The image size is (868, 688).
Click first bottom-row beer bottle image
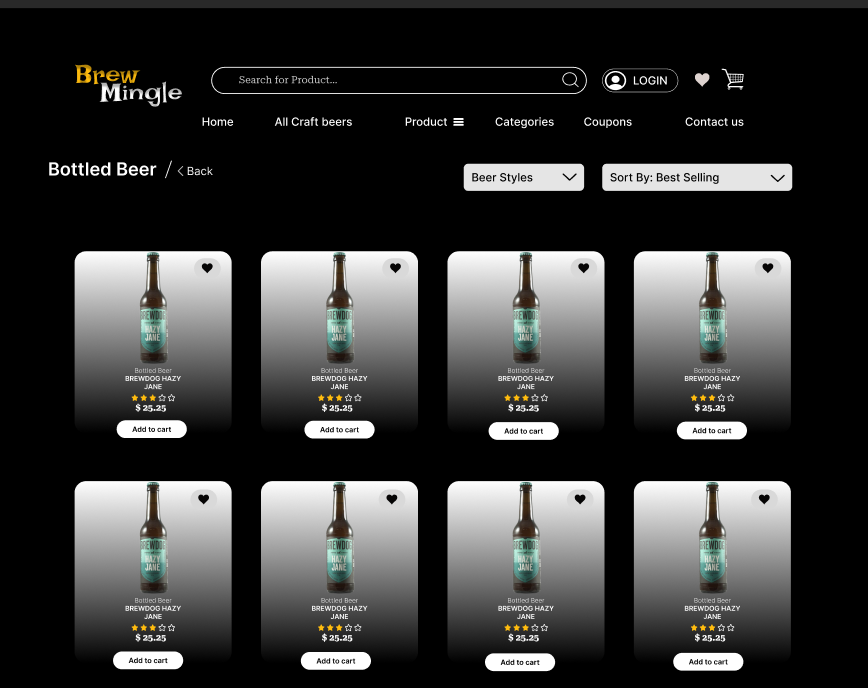[x=153, y=537]
